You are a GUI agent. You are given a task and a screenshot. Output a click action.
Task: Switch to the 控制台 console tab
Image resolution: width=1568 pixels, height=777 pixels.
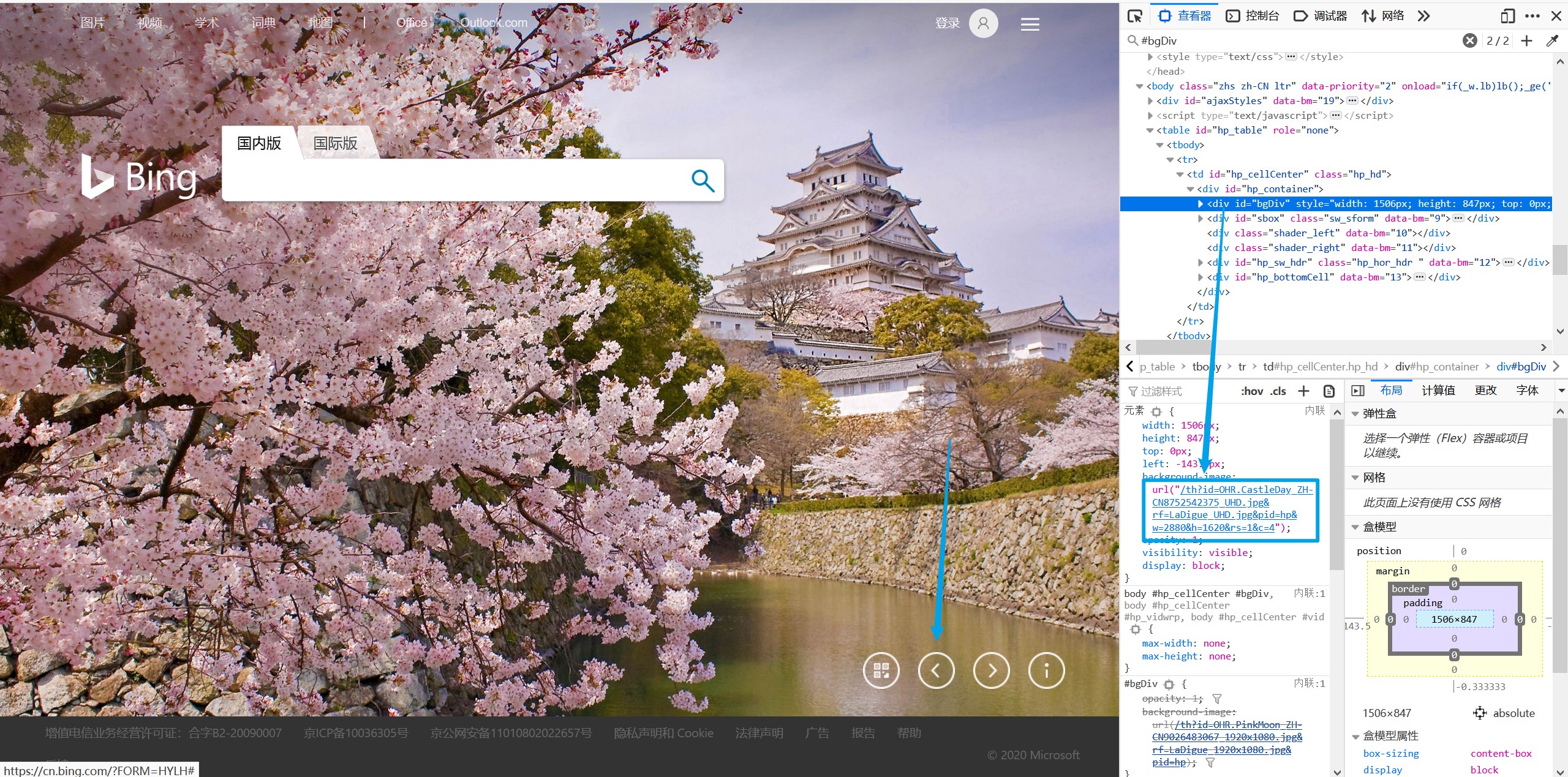pos(1252,16)
